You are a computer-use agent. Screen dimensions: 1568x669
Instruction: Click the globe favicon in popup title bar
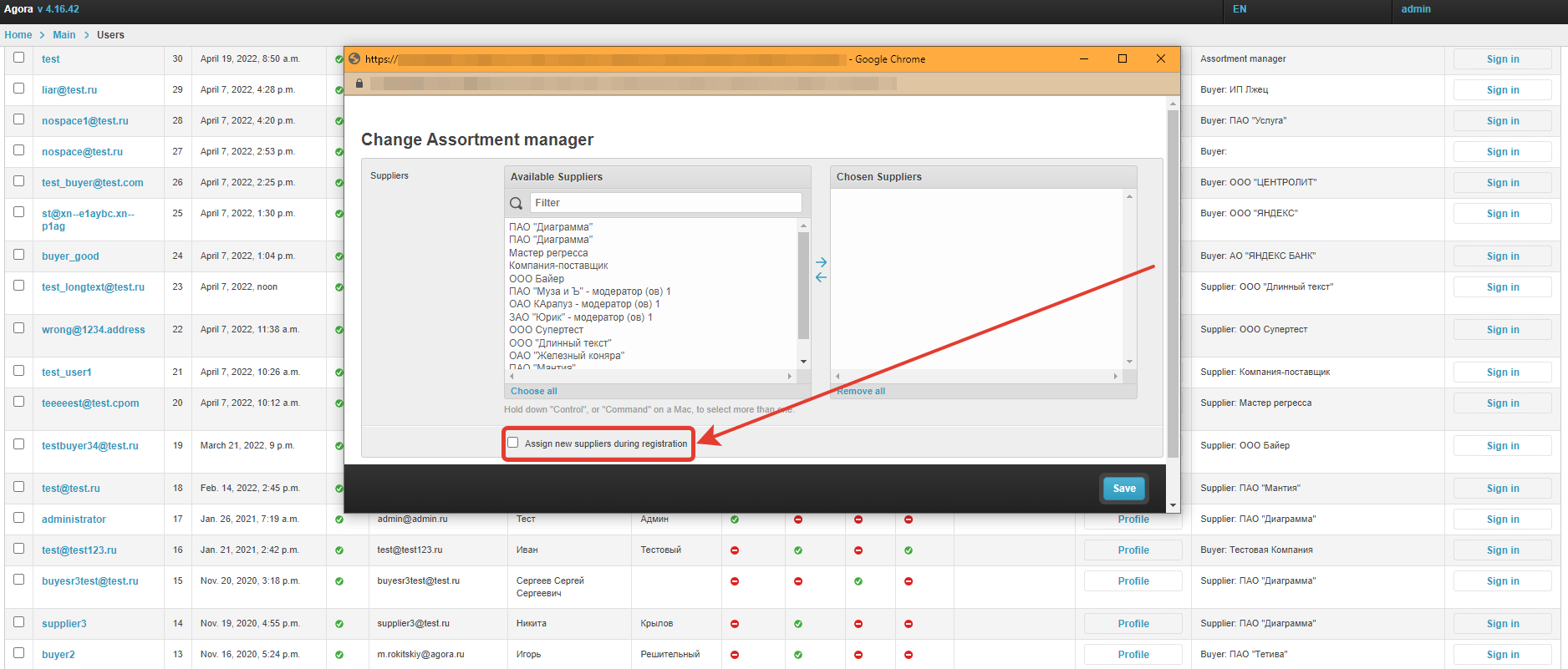click(x=354, y=59)
